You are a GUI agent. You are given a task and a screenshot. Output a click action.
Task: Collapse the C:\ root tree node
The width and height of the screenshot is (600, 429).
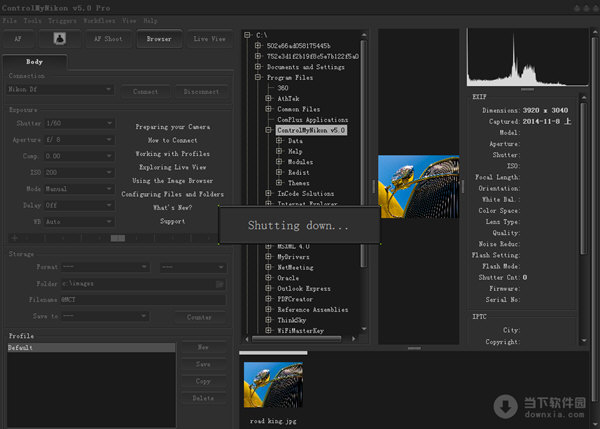point(248,35)
